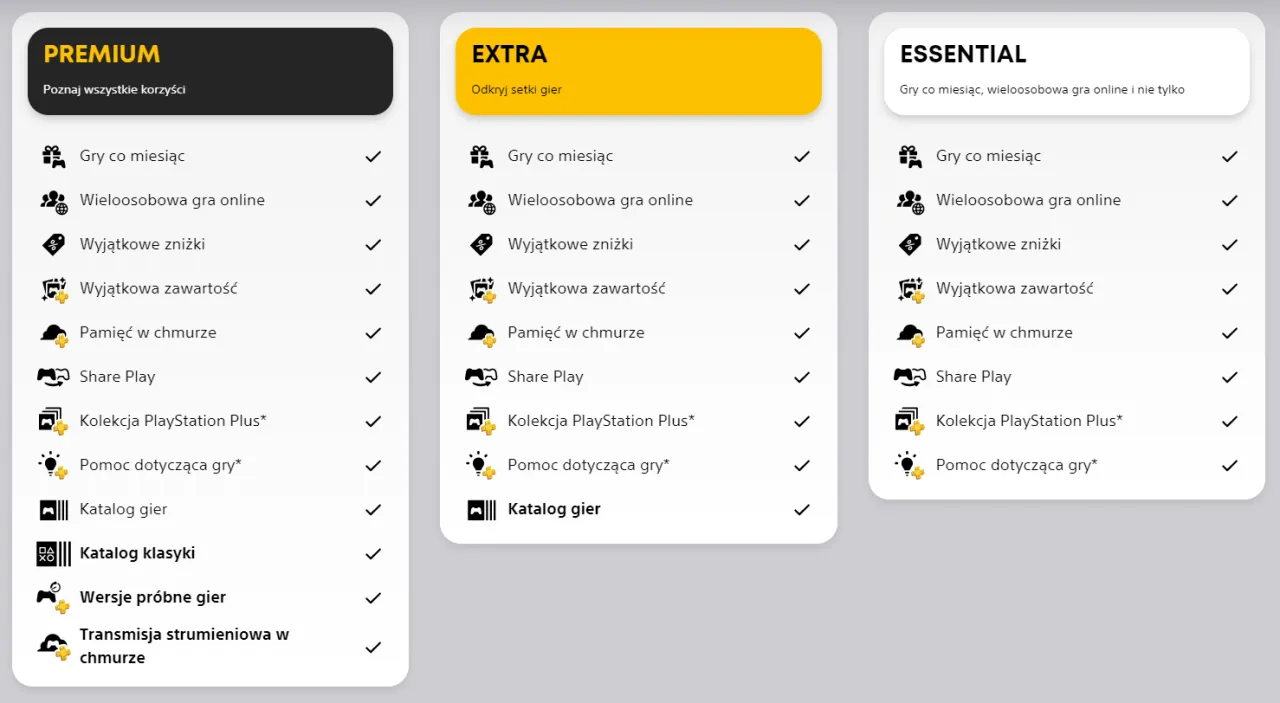The height and width of the screenshot is (703, 1280).
Task: Click Odkryj setki gier text in Extra
Action: (x=516, y=90)
